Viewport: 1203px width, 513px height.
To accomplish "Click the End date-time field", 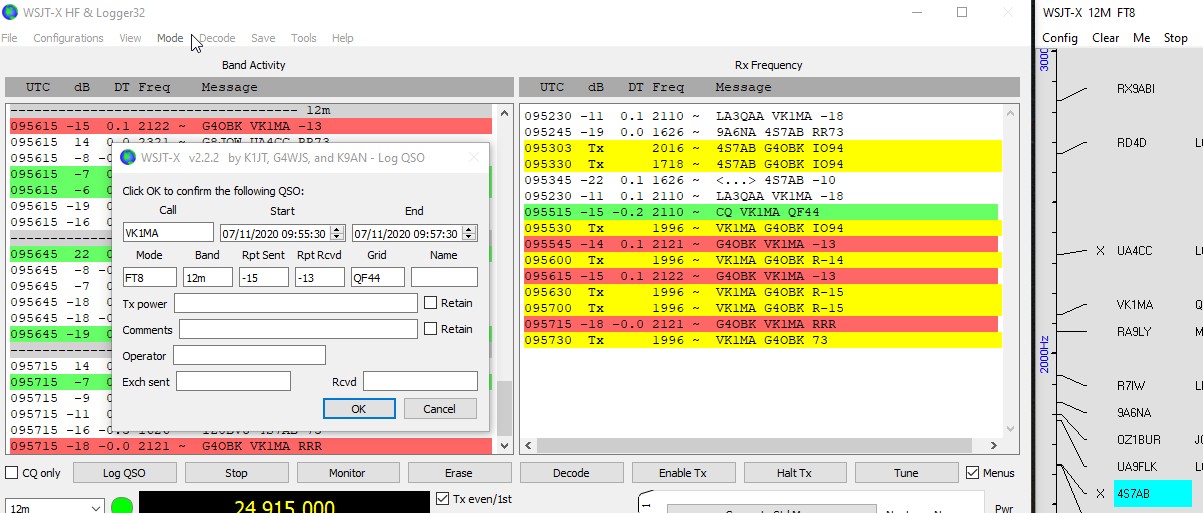I will [415, 233].
